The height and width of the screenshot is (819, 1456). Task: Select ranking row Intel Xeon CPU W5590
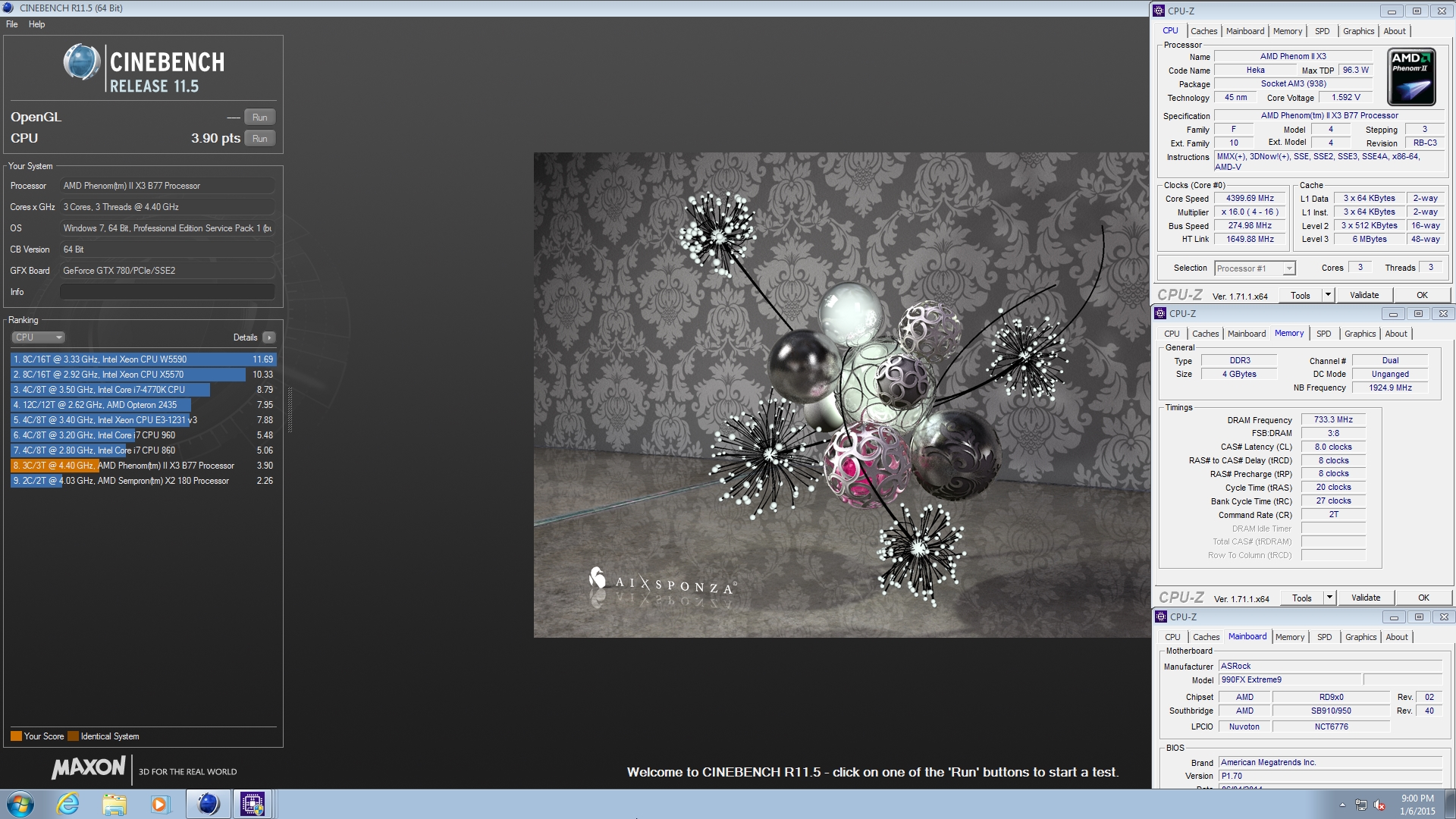pyautogui.click(x=143, y=359)
